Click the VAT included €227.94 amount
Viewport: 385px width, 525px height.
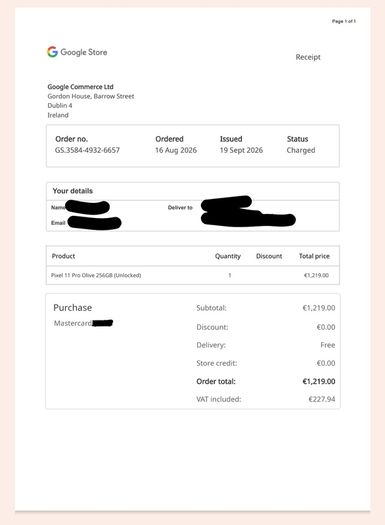point(322,399)
